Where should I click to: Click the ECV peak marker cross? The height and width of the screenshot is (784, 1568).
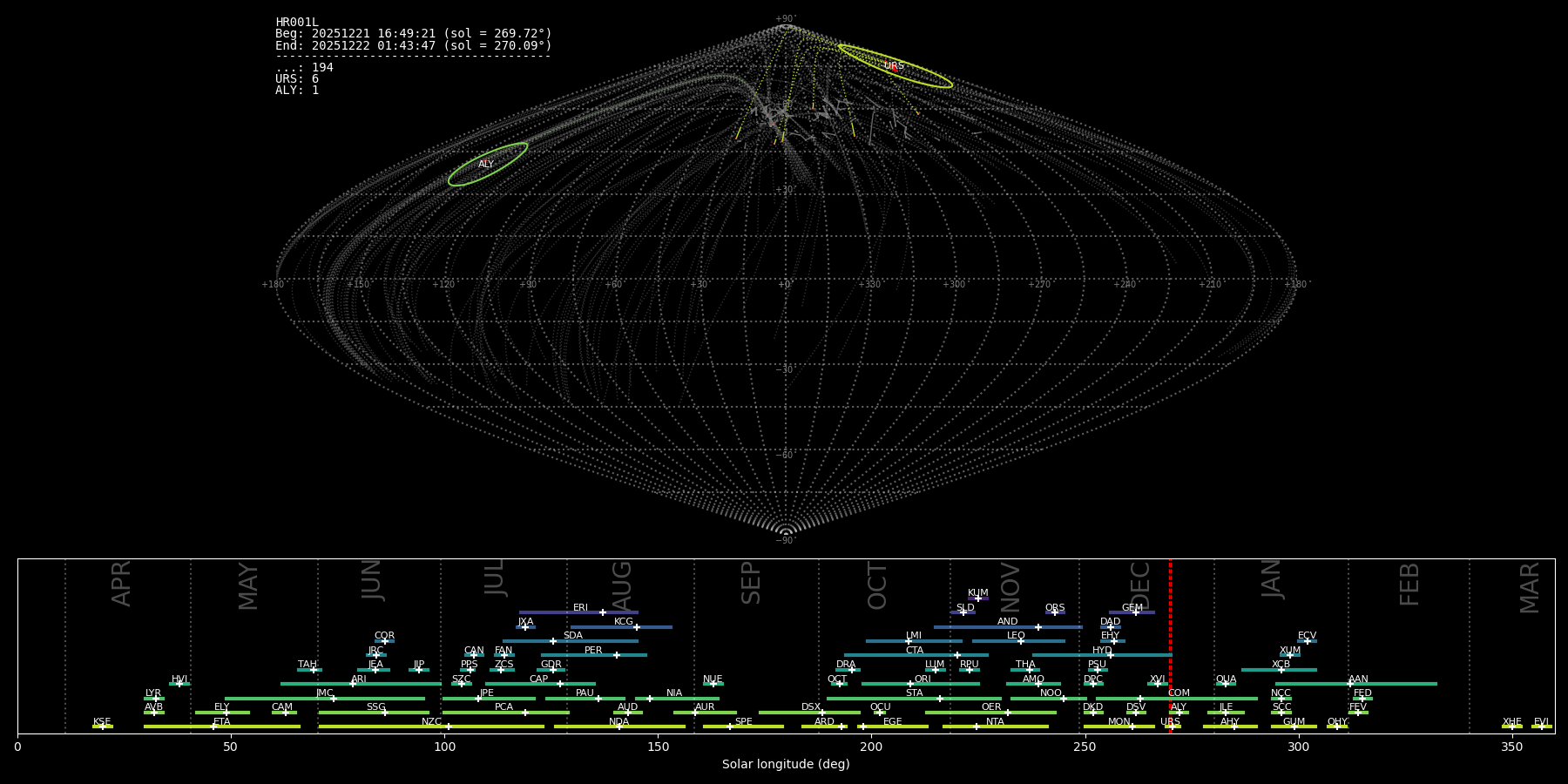coord(1307,641)
